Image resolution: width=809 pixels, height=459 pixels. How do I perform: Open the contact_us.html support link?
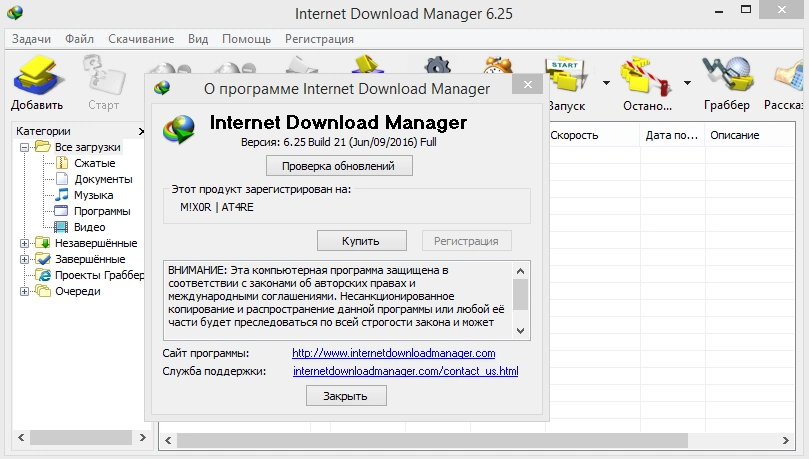406,371
